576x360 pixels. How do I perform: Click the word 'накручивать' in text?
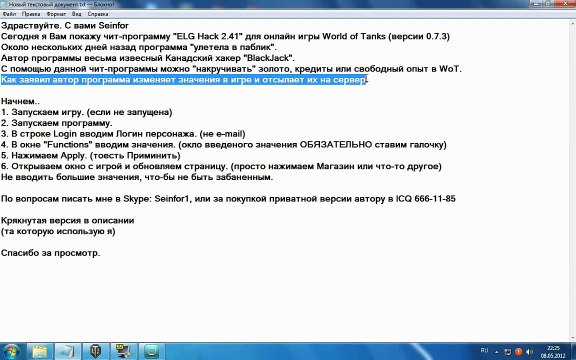click(x=224, y=69)
